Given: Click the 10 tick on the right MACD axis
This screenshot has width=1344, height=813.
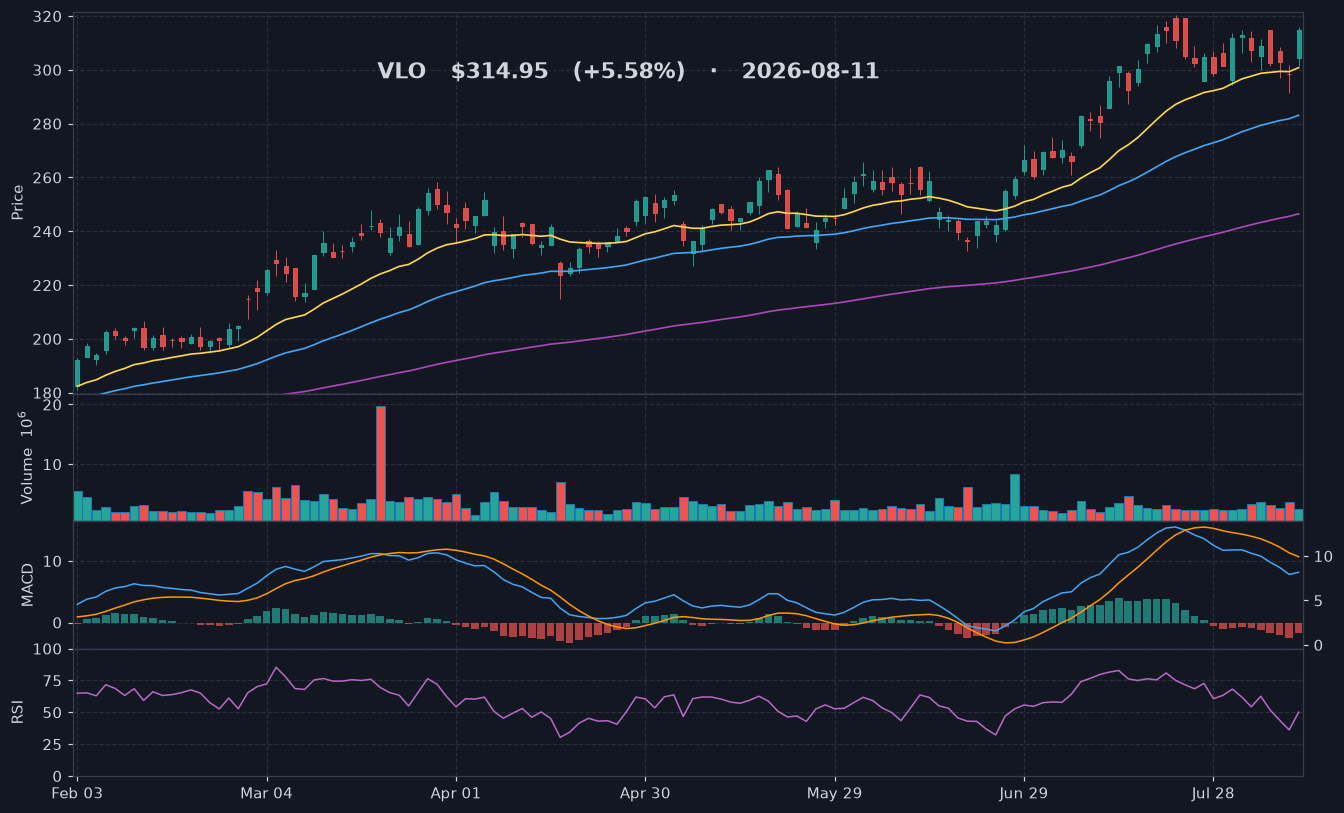Looking at the screenshot, I should 1321,556.
